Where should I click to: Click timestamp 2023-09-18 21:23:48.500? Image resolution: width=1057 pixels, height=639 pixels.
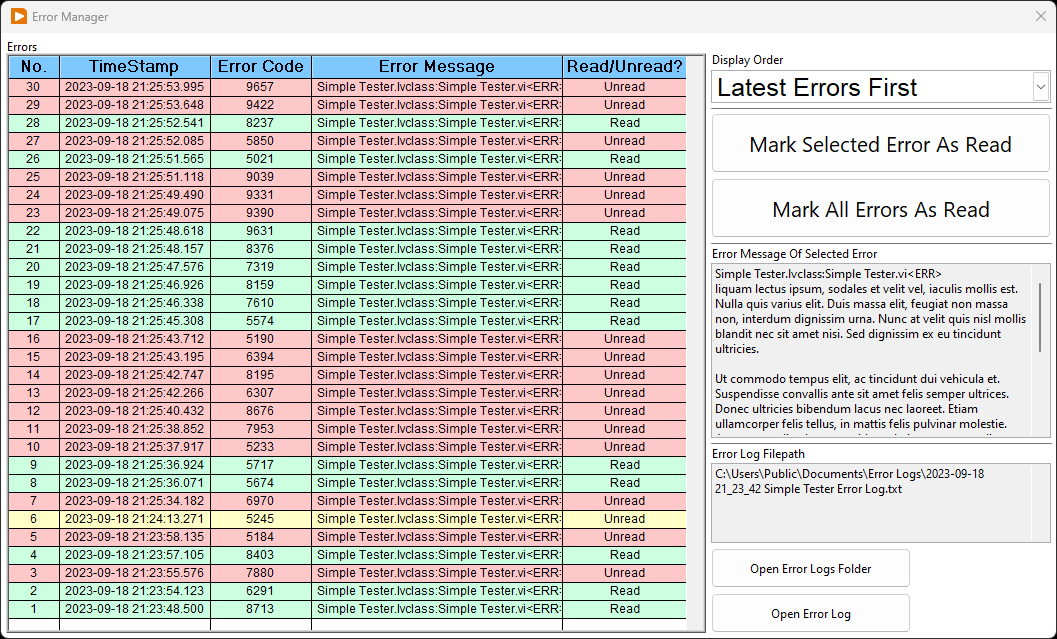click(x=134, y=609)
